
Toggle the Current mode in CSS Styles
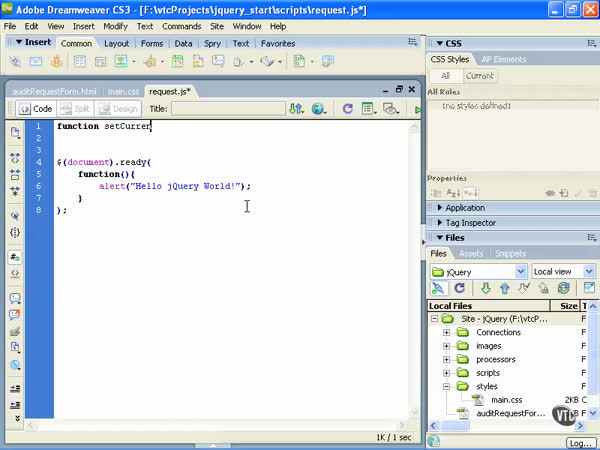479,76
